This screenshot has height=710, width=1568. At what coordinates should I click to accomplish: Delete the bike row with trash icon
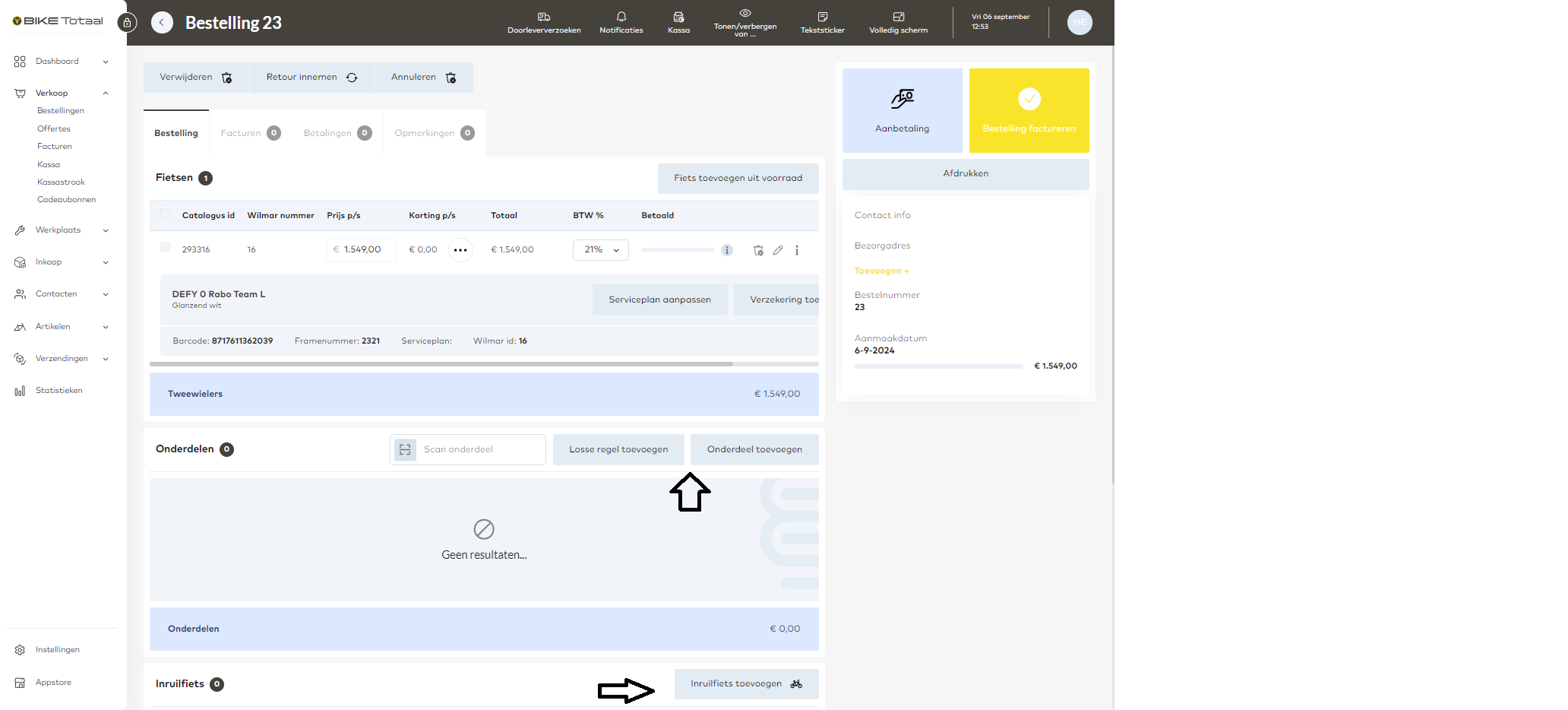tap(757, 250)
